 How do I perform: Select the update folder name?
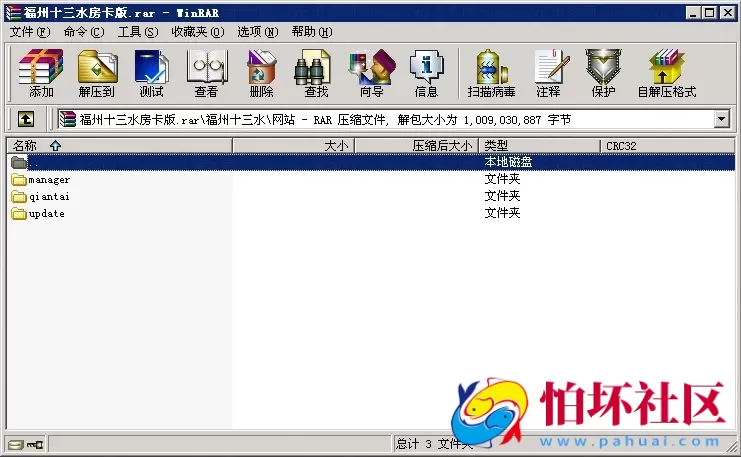(x=46, y=214)
